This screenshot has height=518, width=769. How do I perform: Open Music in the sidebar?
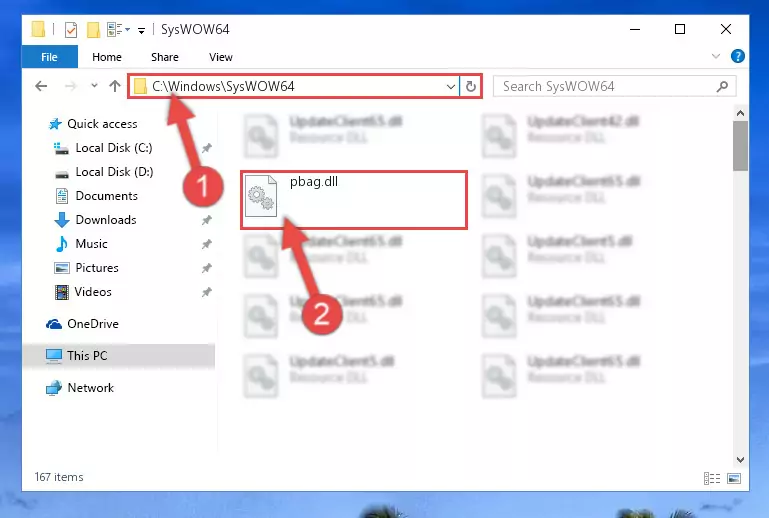coord(81,244)
